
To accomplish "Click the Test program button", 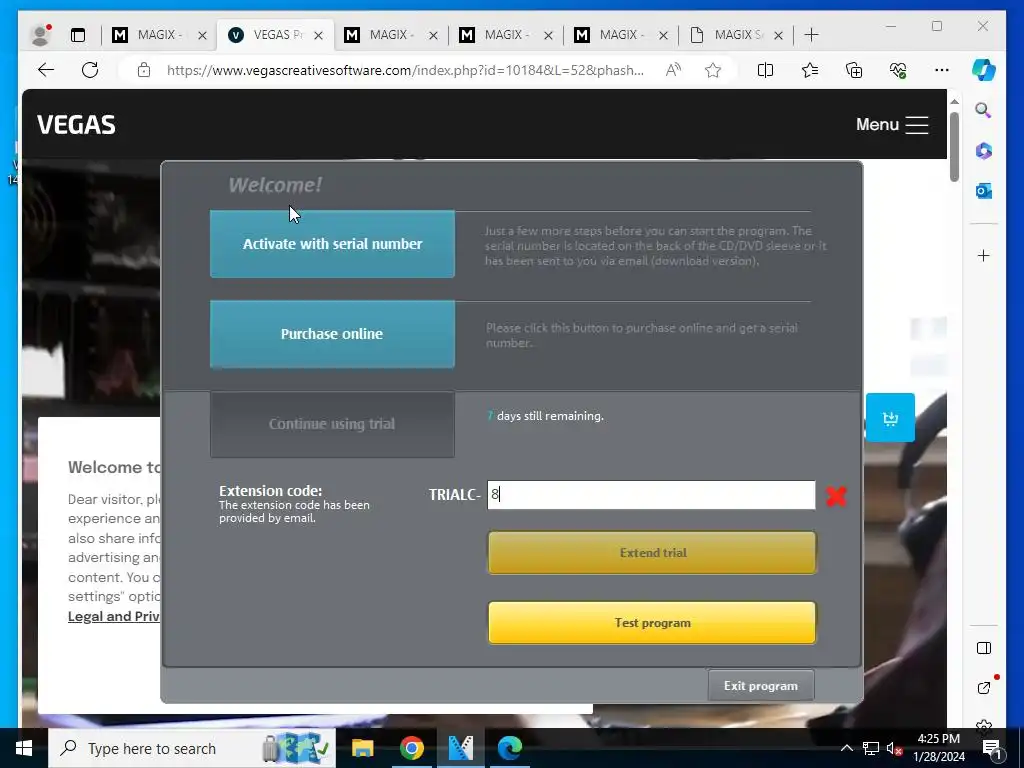I will point(652,622).
